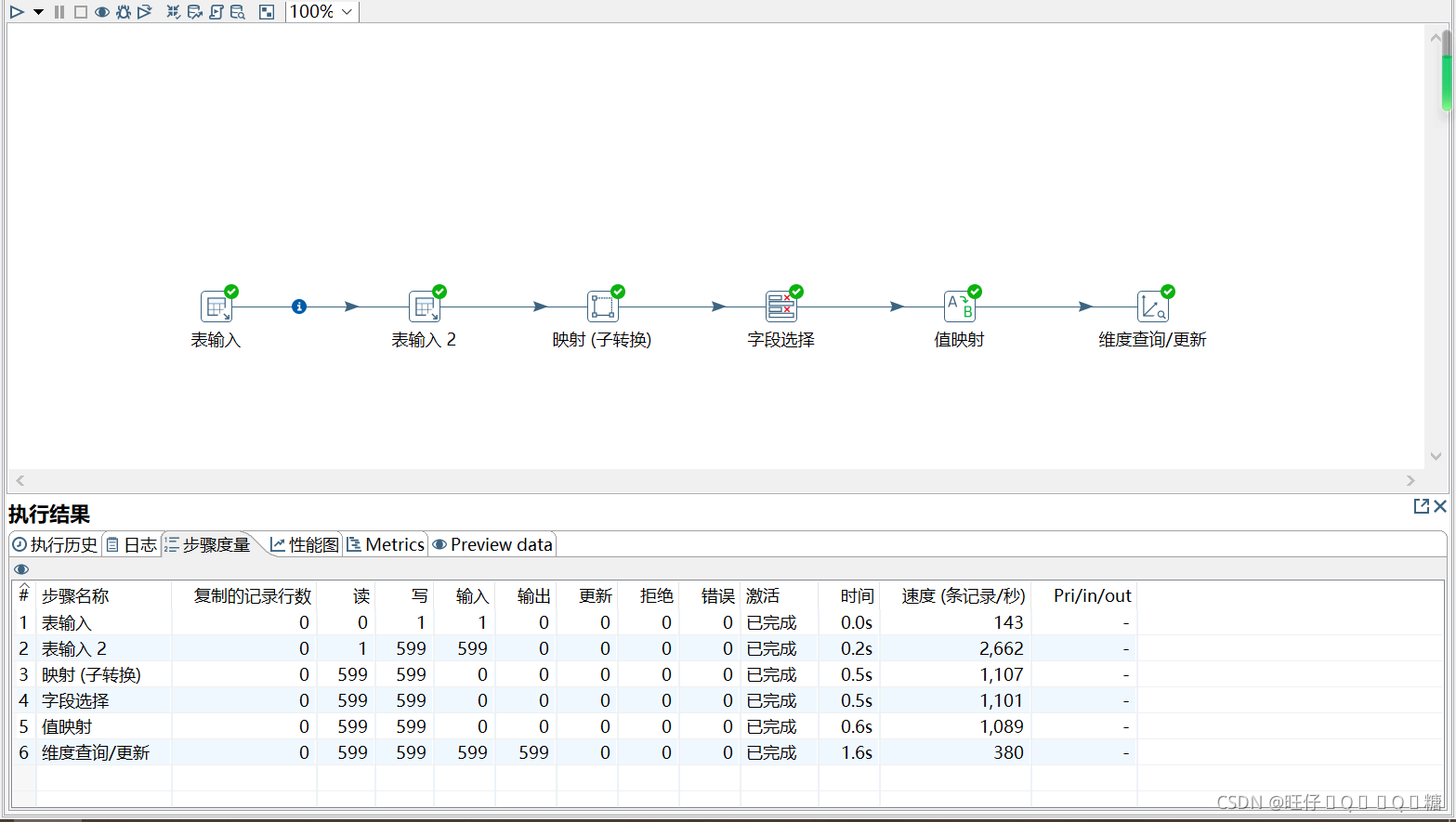The image size is (1456, 822).
Task: Select the 字段选择 step icon
Action: click(x=781, y=307)
